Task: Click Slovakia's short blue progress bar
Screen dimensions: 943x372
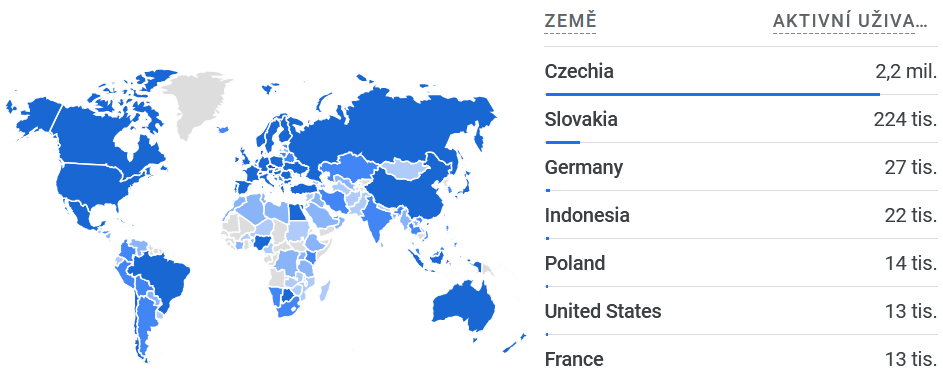Action: coord(563,142)
